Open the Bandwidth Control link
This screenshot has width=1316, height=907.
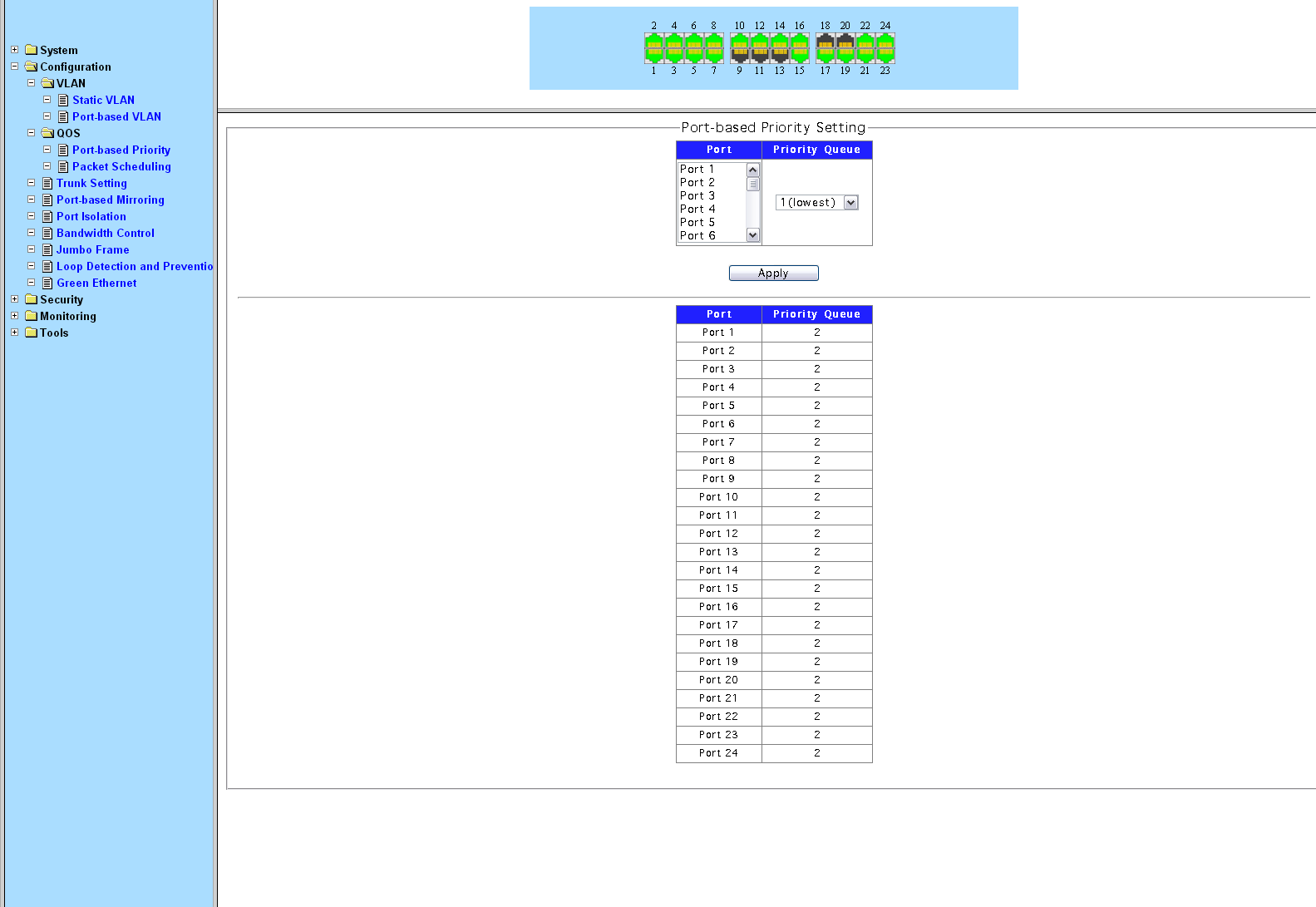click(105, 234)
